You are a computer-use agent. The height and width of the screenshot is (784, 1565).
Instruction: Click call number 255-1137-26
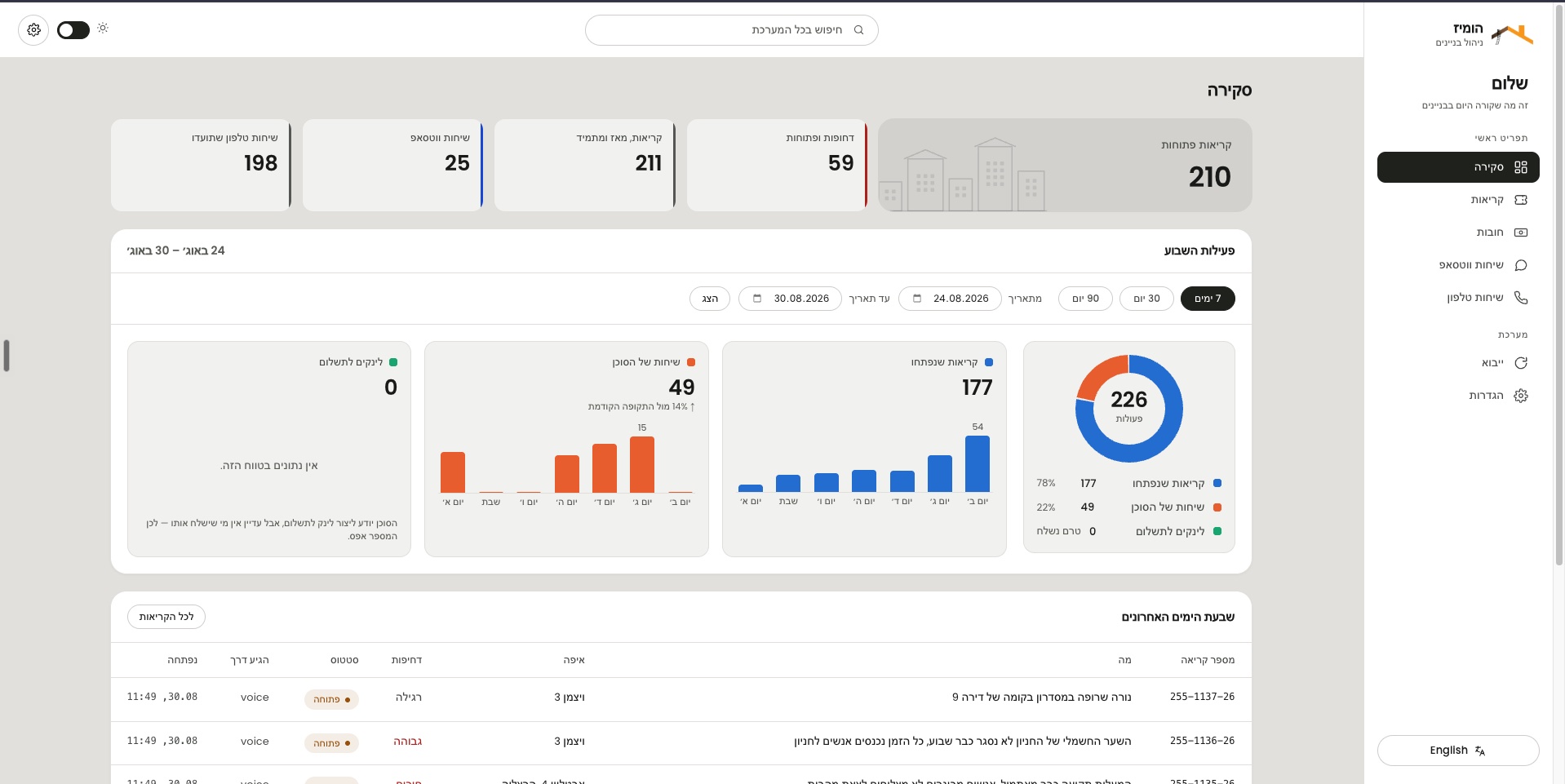pyautogui.click(x=1202, y=697)
